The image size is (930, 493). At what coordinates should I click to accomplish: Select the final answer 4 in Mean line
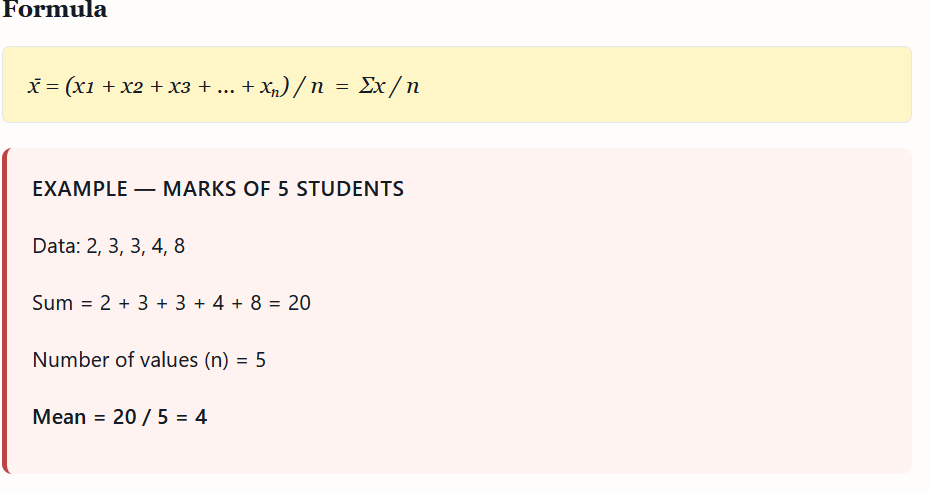click(201, 417)
